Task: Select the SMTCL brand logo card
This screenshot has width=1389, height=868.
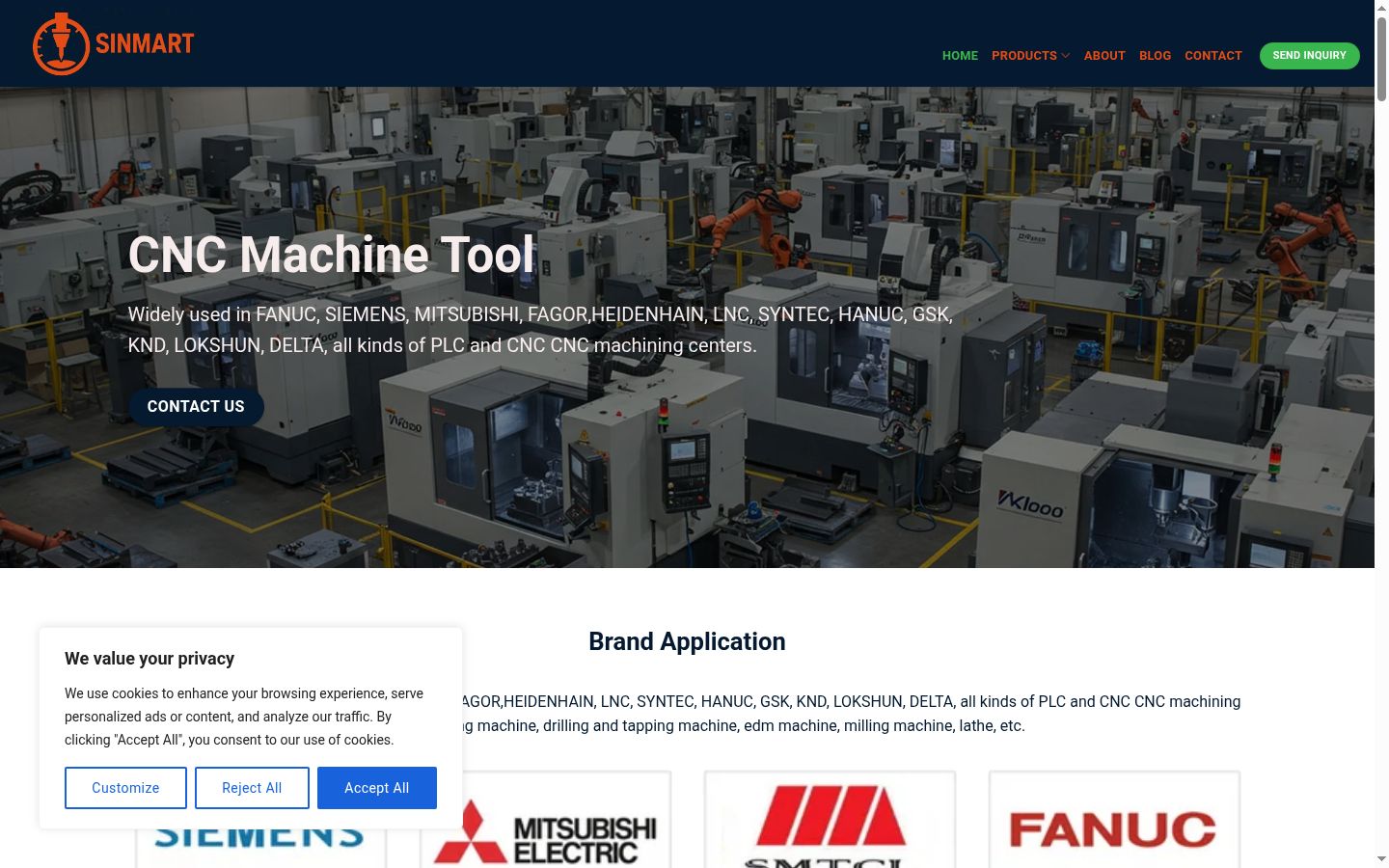Action: click(x=830, y=820)
